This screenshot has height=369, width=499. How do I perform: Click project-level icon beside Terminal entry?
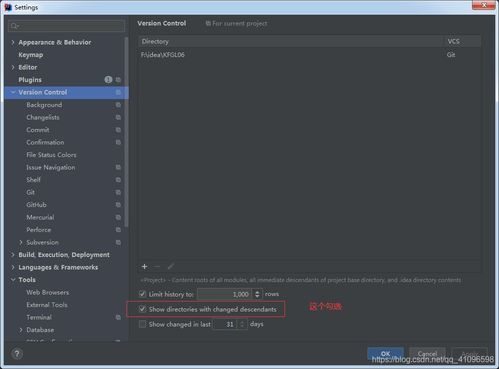[x=118, y=317]
